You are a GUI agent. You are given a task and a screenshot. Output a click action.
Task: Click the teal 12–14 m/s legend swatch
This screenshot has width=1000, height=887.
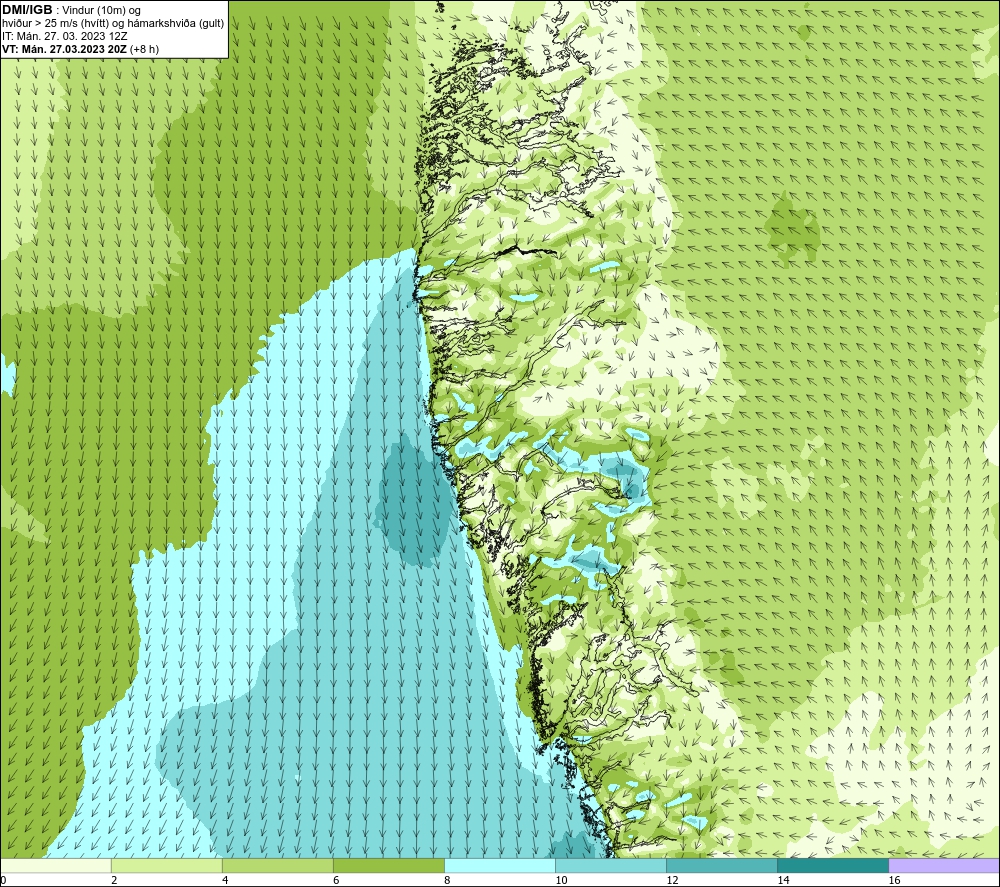(x=722, y=866)
